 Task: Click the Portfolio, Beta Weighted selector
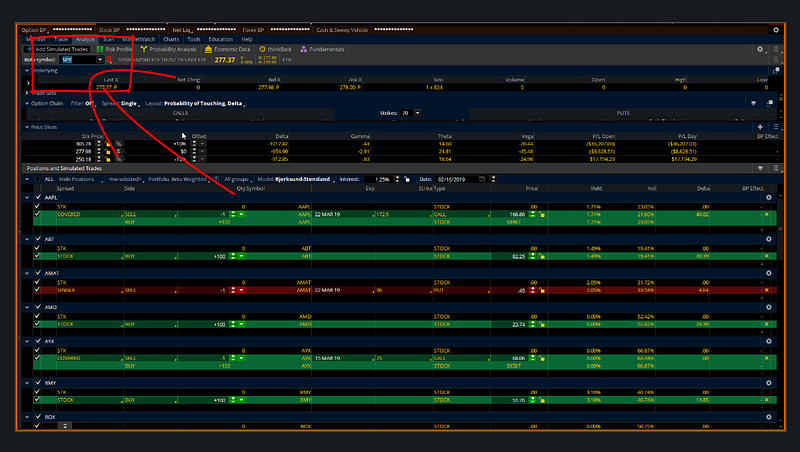tap(175, 179)
